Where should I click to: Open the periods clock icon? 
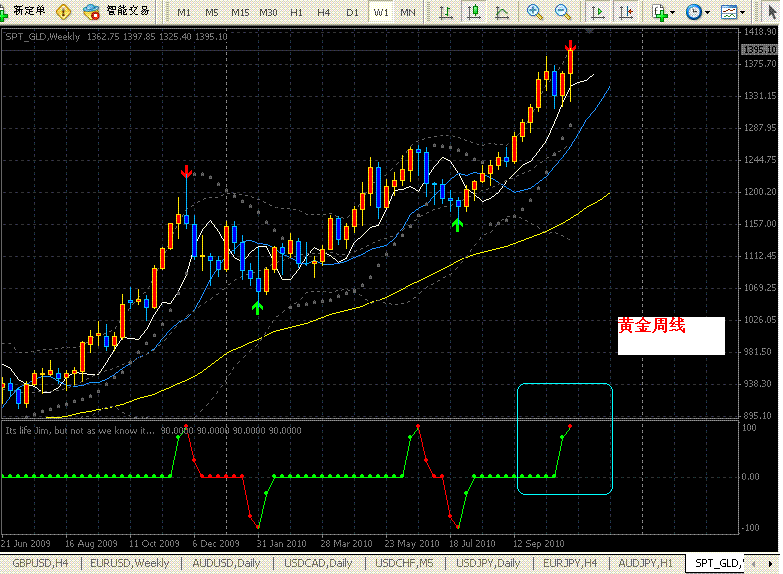coord(694,12)
